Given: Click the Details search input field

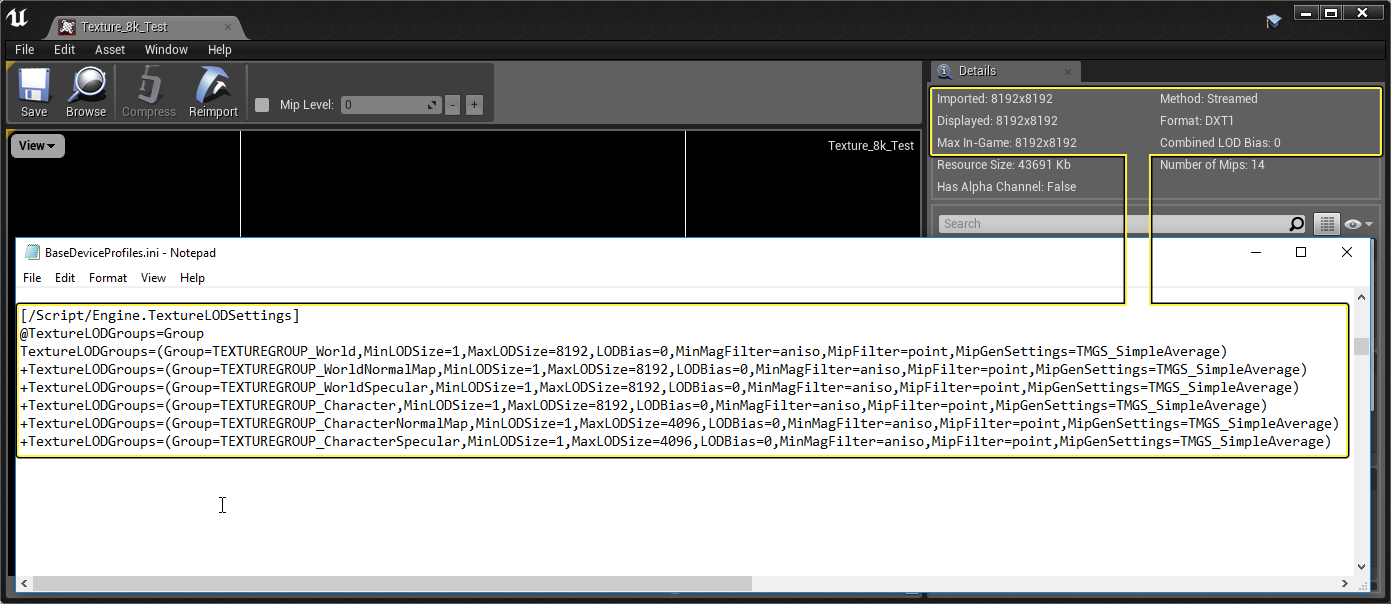Looking at the screenshot, I should point(1112,224).
